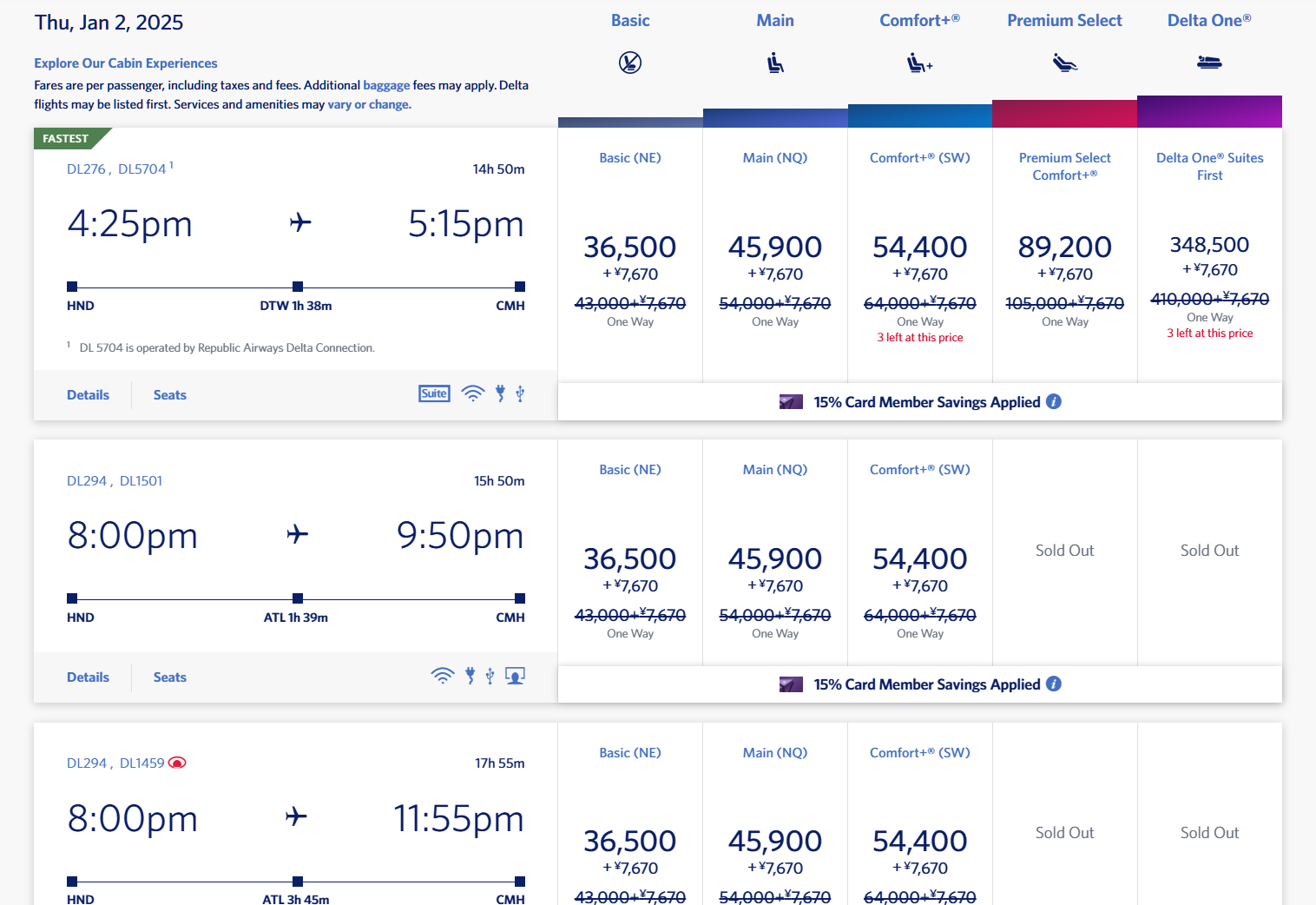Click the personal entertainment screen icon
1316x905 pixels.
[x=515, y=676]
